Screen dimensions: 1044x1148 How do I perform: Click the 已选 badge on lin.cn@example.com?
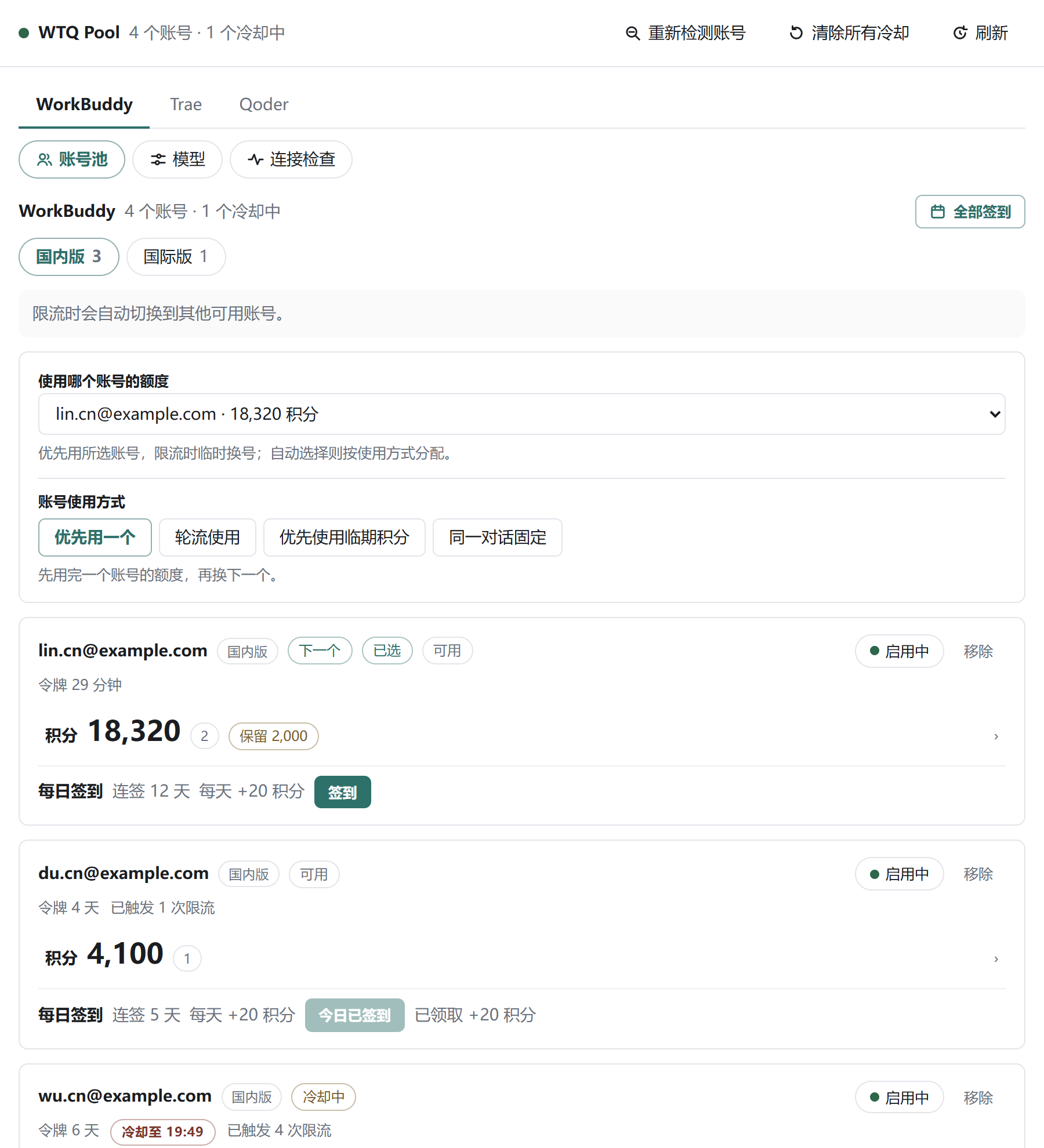pyautogui.click(x=387, y=651)
